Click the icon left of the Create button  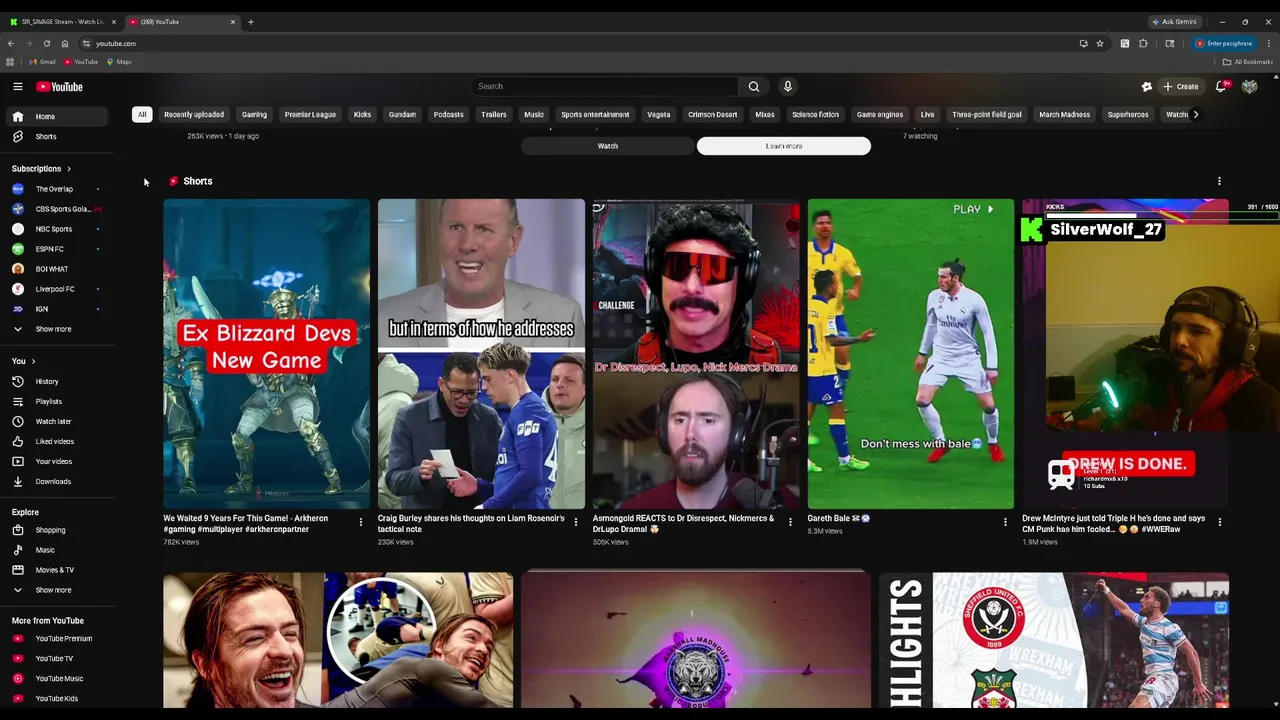1147,87
